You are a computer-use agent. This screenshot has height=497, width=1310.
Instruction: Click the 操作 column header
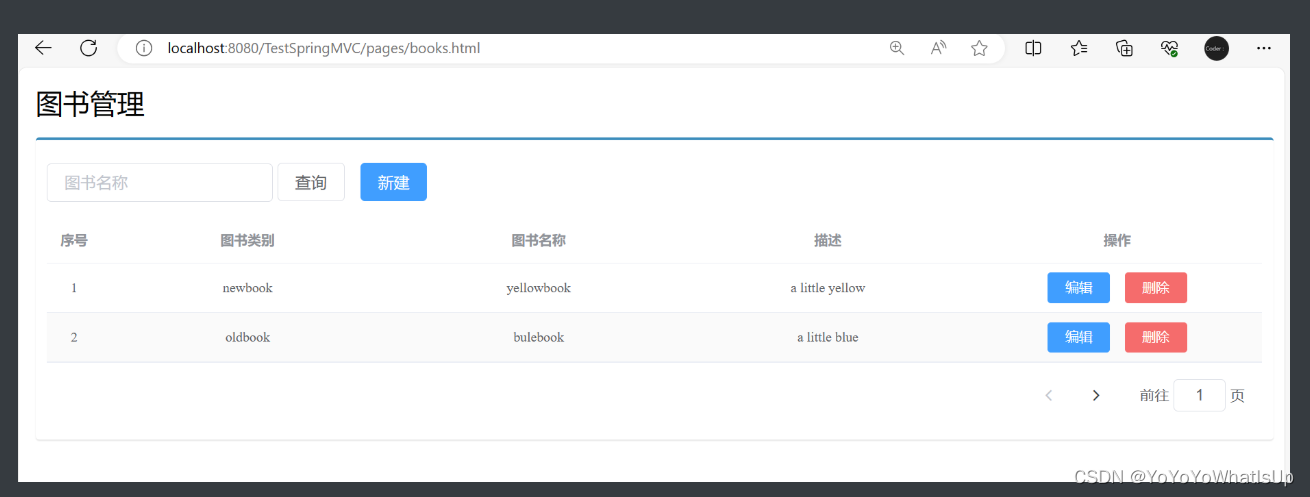[1117, 240]
